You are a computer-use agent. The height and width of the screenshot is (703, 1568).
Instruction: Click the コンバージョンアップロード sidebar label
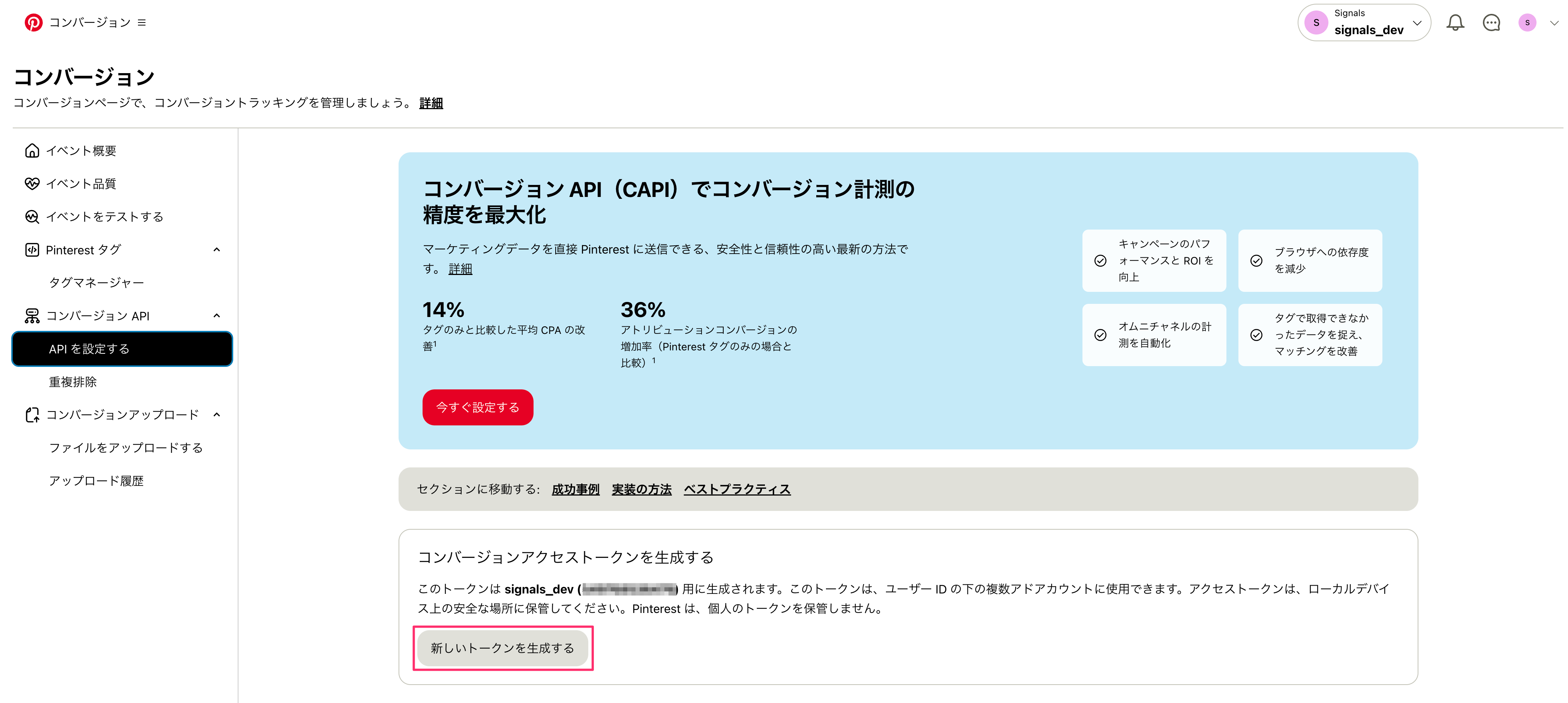coord(122,415)
